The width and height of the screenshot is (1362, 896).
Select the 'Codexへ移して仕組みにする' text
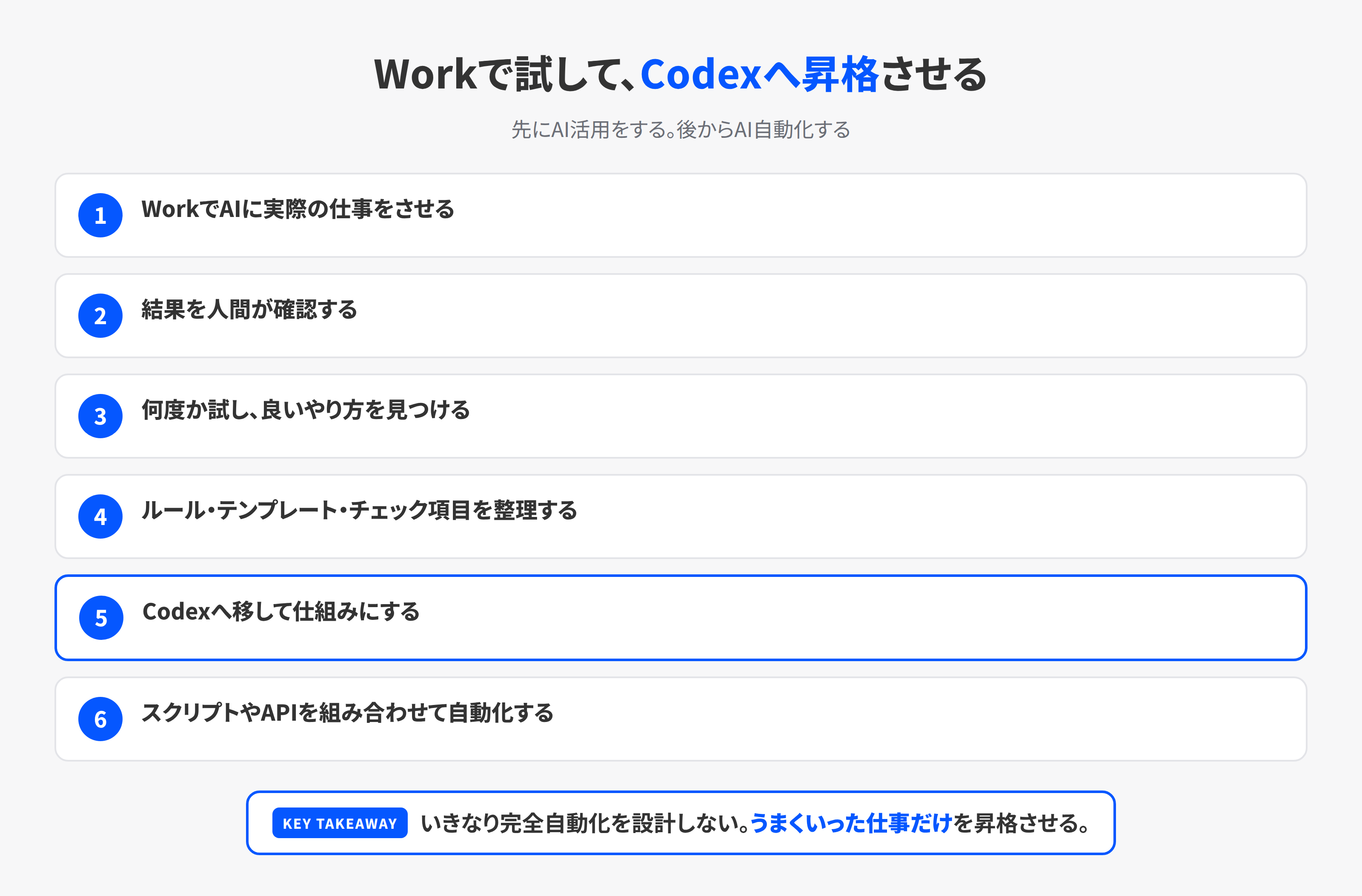(x=281, y=612)
